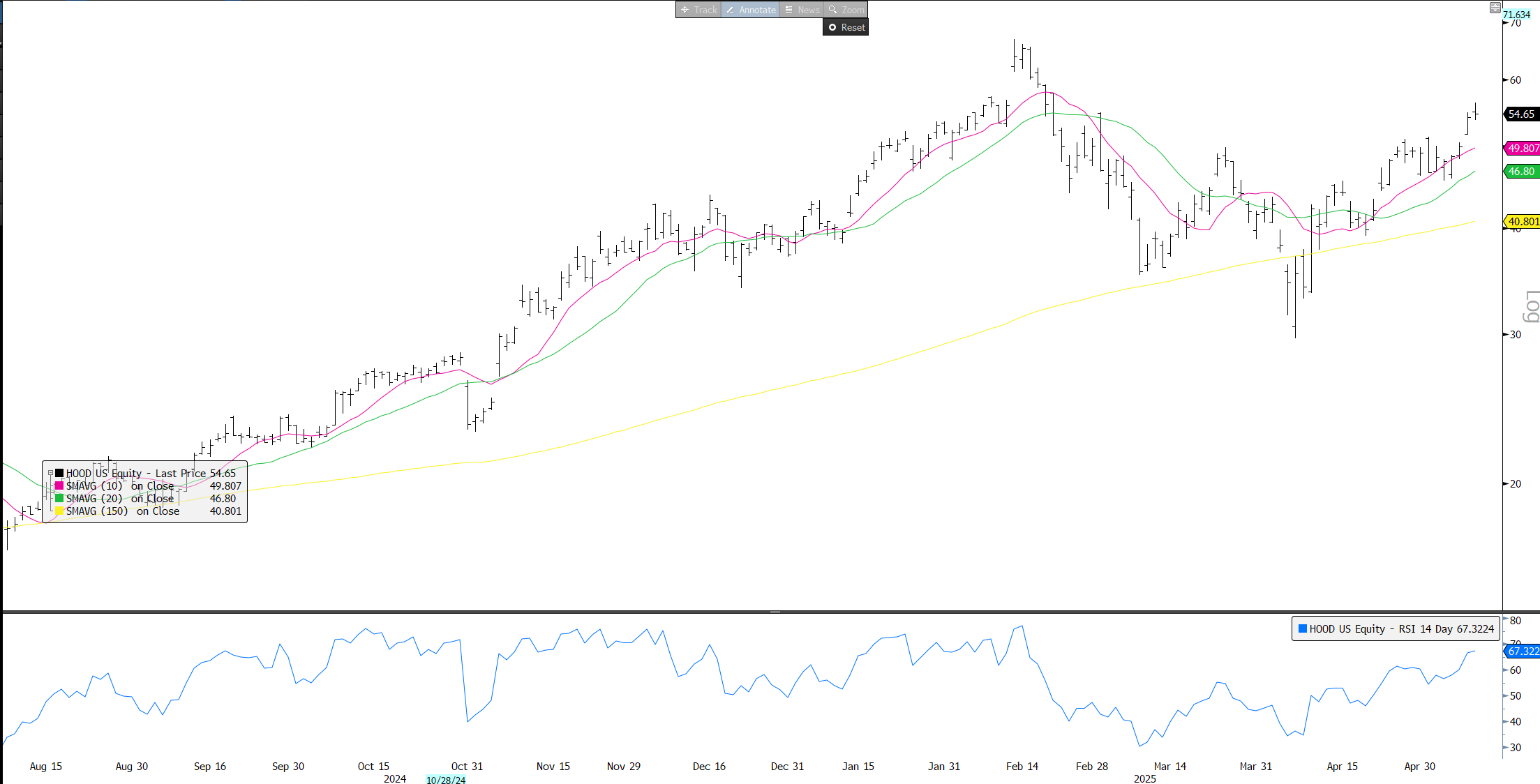Click the 49.807 magenta axis value tag

click(1523, 148)
